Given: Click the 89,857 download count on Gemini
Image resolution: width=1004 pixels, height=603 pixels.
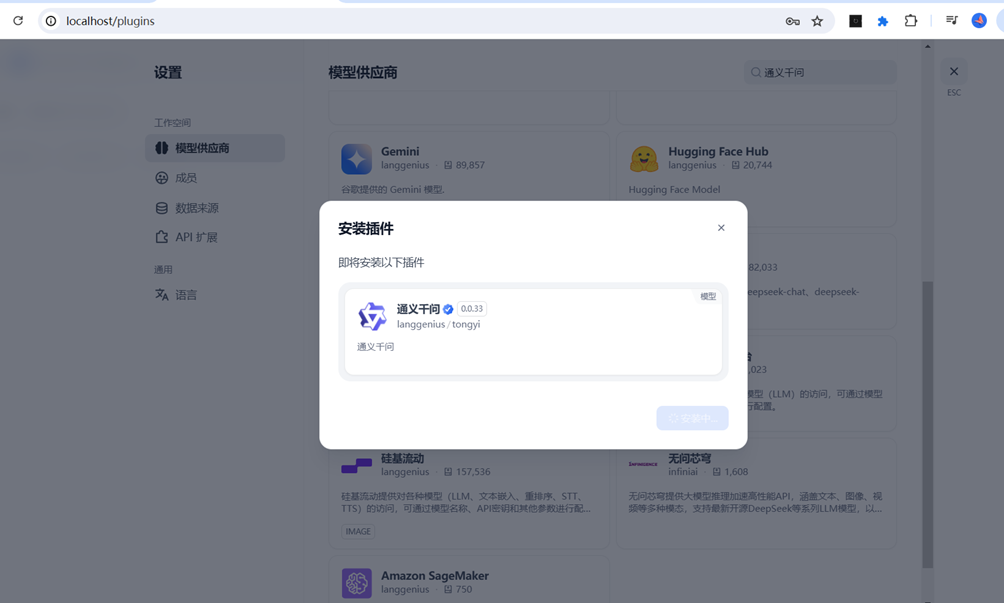Looking at the screenshot, I should (470, 165).
